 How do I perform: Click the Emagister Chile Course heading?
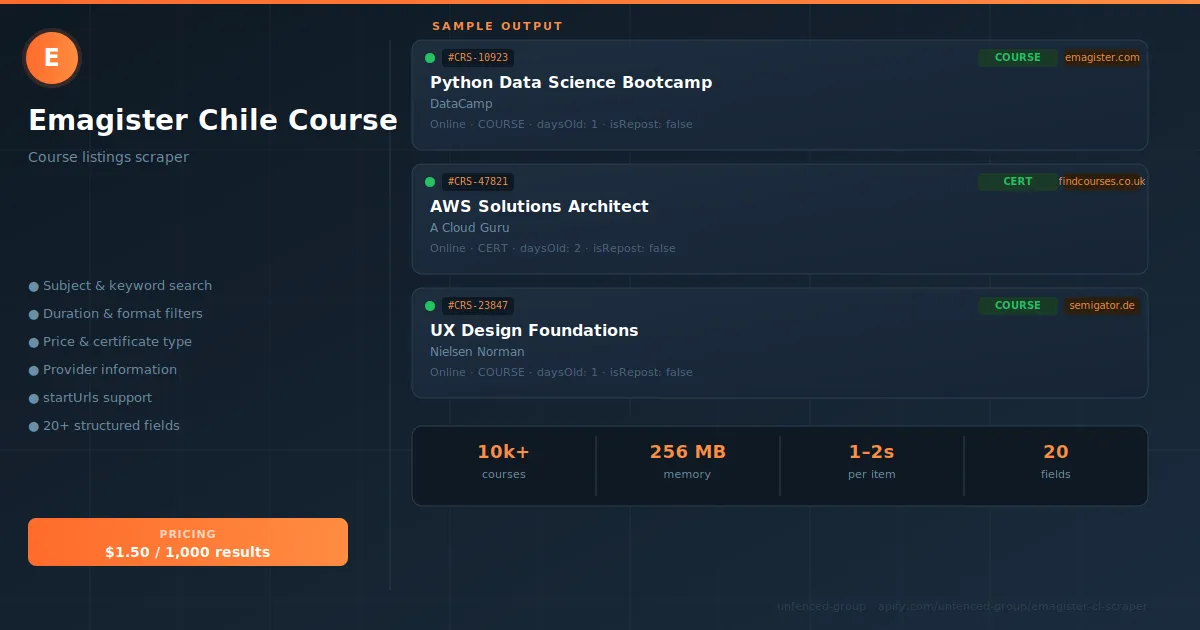pos(213,120)
